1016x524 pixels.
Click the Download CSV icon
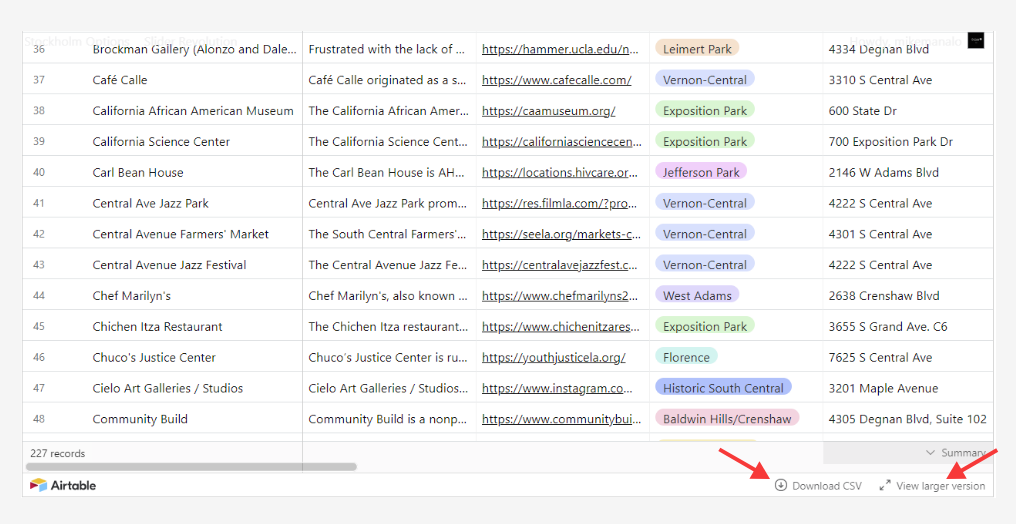pyautogui.click(x=781, y=485)
